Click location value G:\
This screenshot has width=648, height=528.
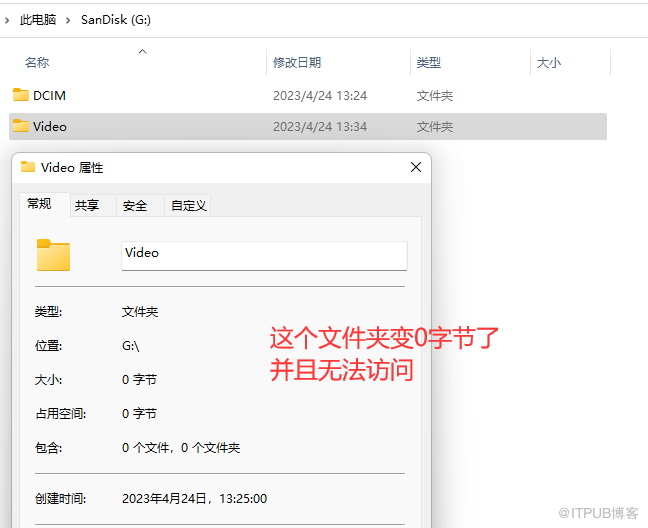[131, 345]
